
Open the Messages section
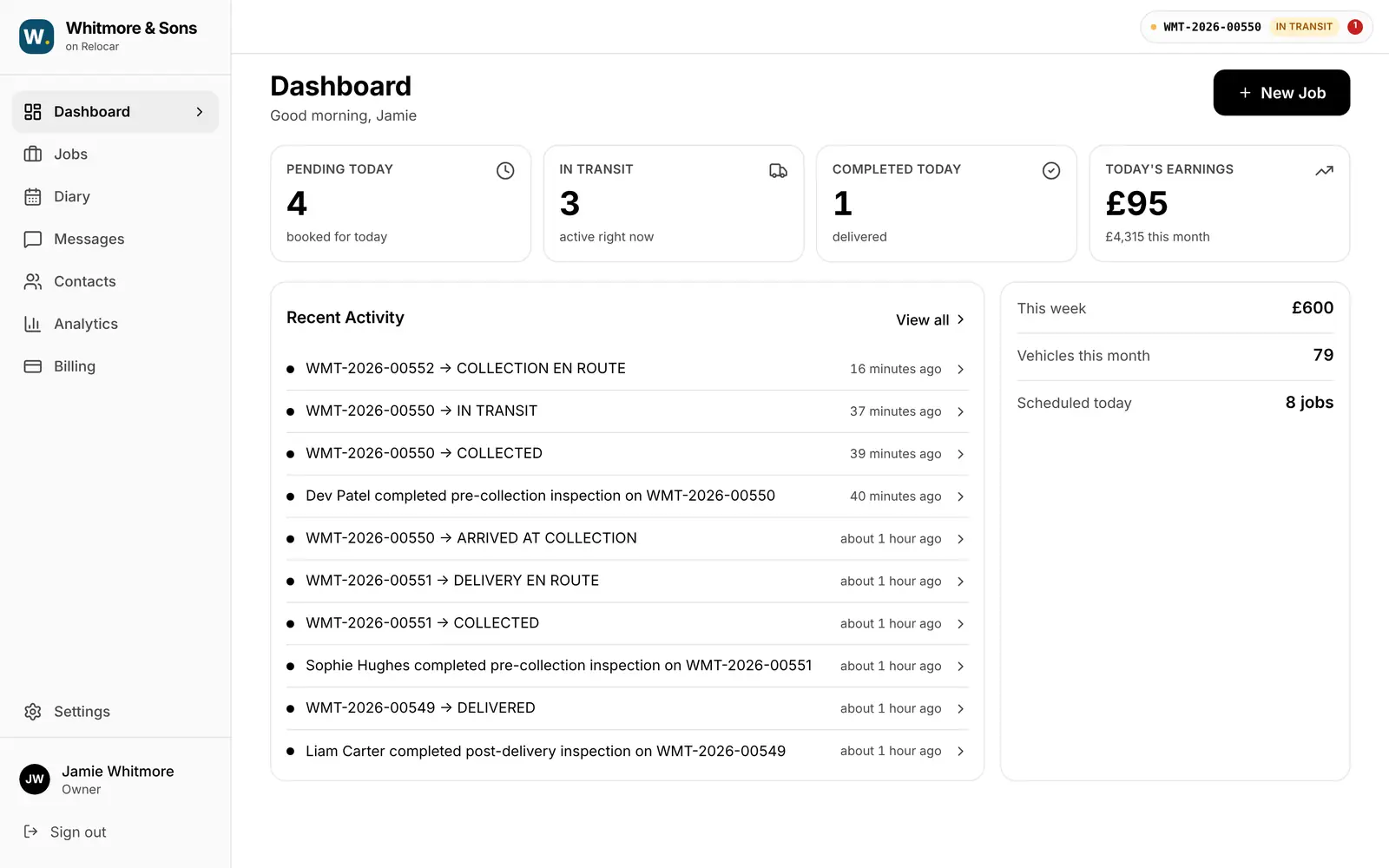pyautogui.click(x=115, y=240)
